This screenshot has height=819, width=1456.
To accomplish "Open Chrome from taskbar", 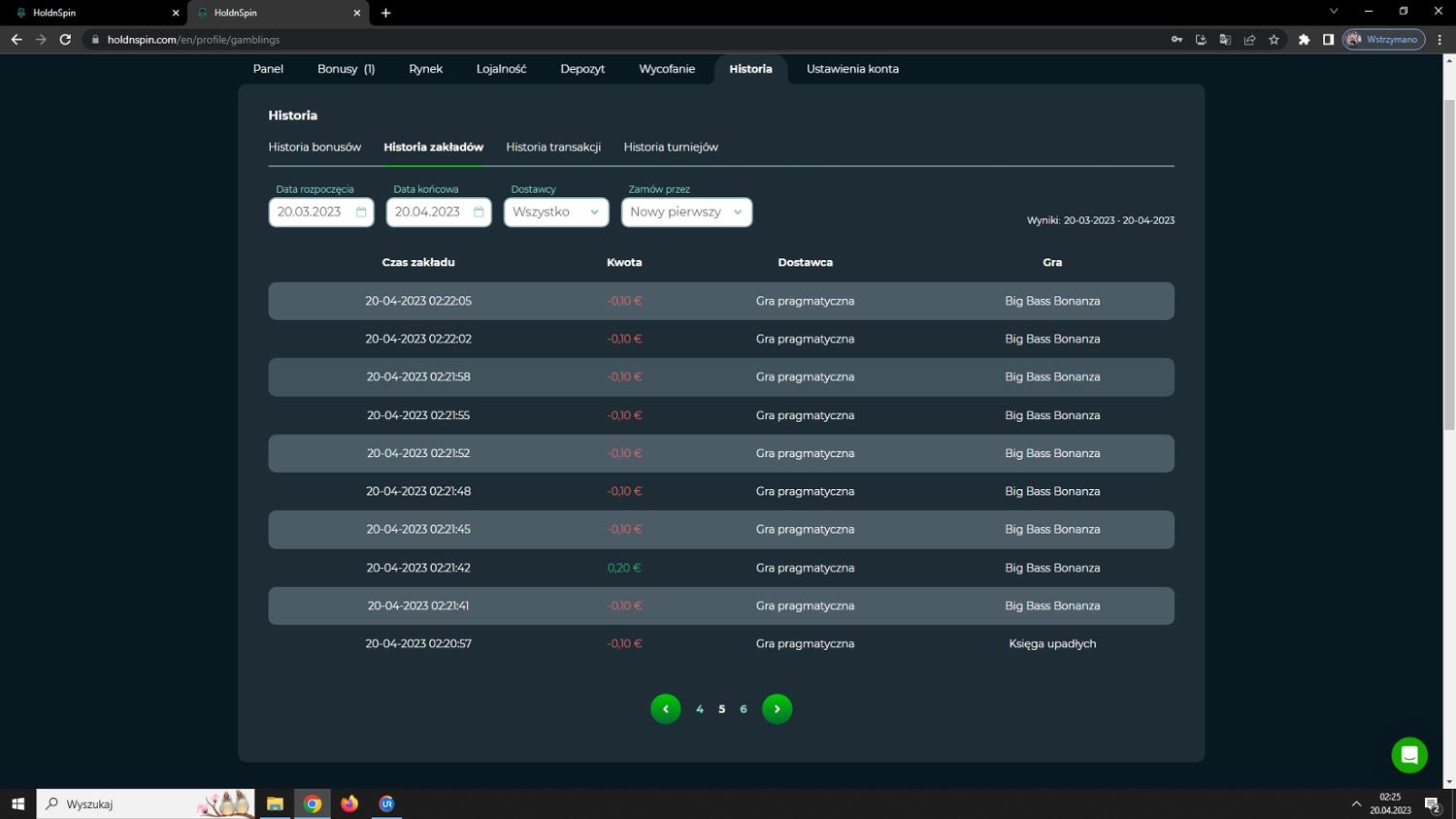I will (x=313, y=803).
